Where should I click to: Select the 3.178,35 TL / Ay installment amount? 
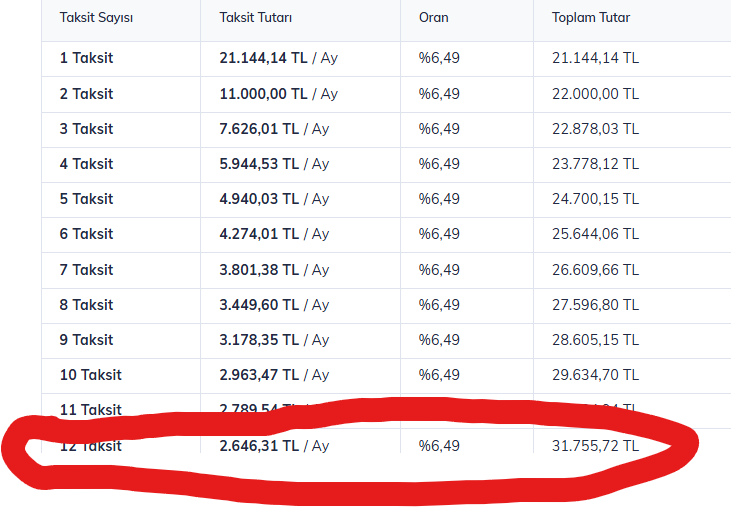(274, 340)
